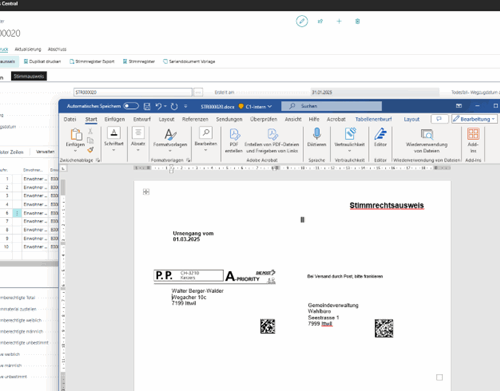Click Seriendokument Vorlage action
Viewport: 500px width, 391px height.
pyautogui.click(x=189, y=61)
